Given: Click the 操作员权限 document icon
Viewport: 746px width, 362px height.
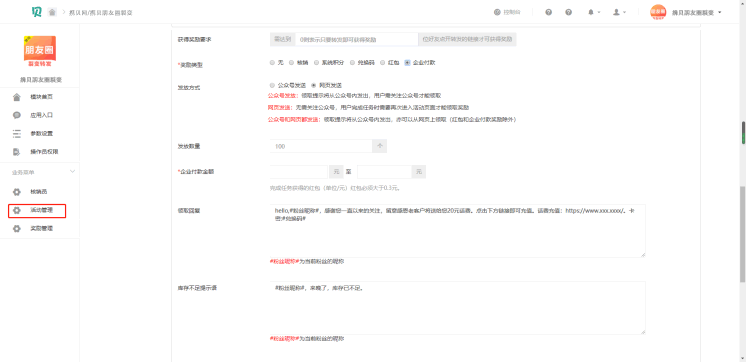Looking at the screenshot, I should pos(17,152).
